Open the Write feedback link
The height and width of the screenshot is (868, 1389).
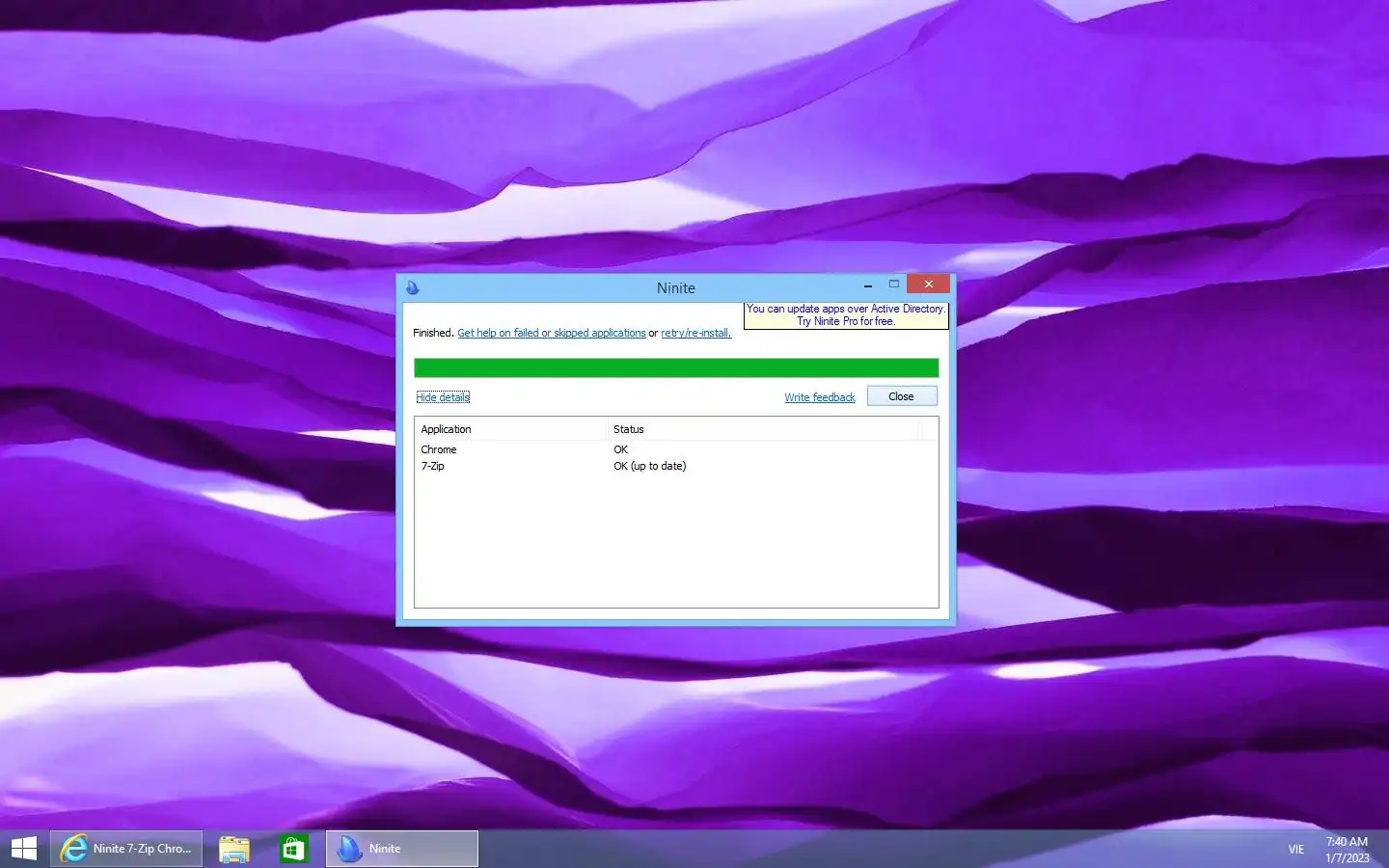point(820,397)
